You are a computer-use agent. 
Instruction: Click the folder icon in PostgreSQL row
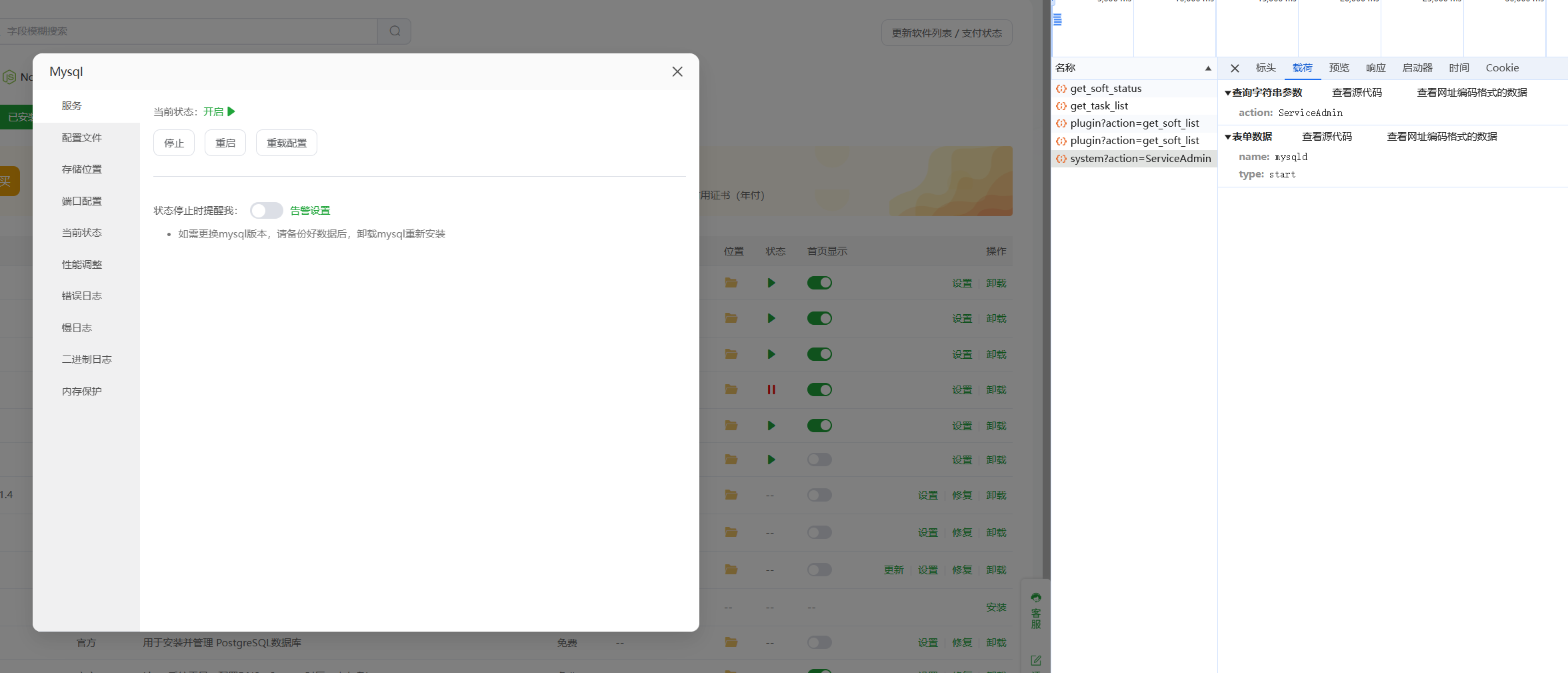731,642
